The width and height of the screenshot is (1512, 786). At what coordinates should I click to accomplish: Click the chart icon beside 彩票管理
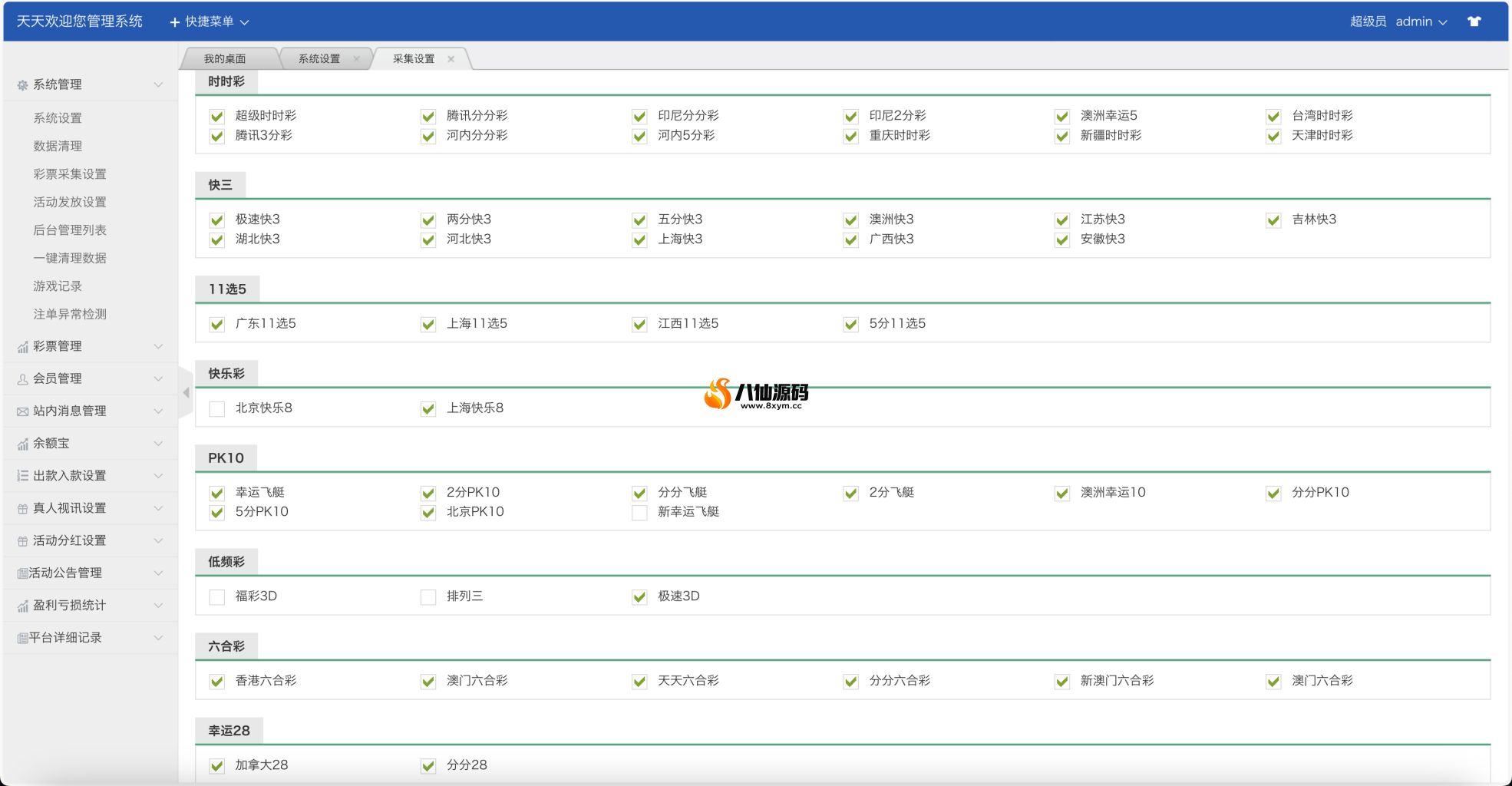(22, 347)
